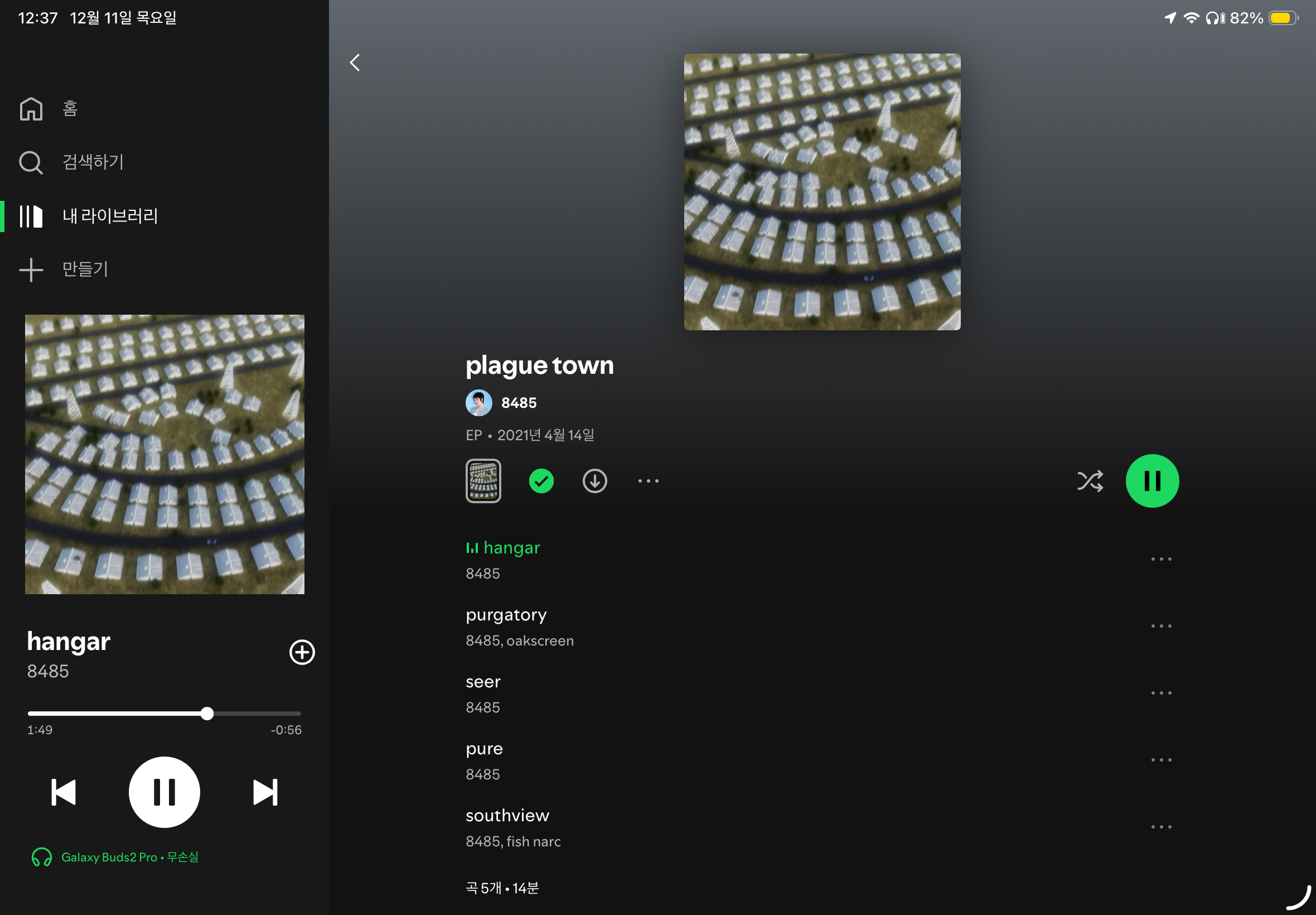Skip to the next track
Viewport: 1316px width, 915px height.
(265, 792)
